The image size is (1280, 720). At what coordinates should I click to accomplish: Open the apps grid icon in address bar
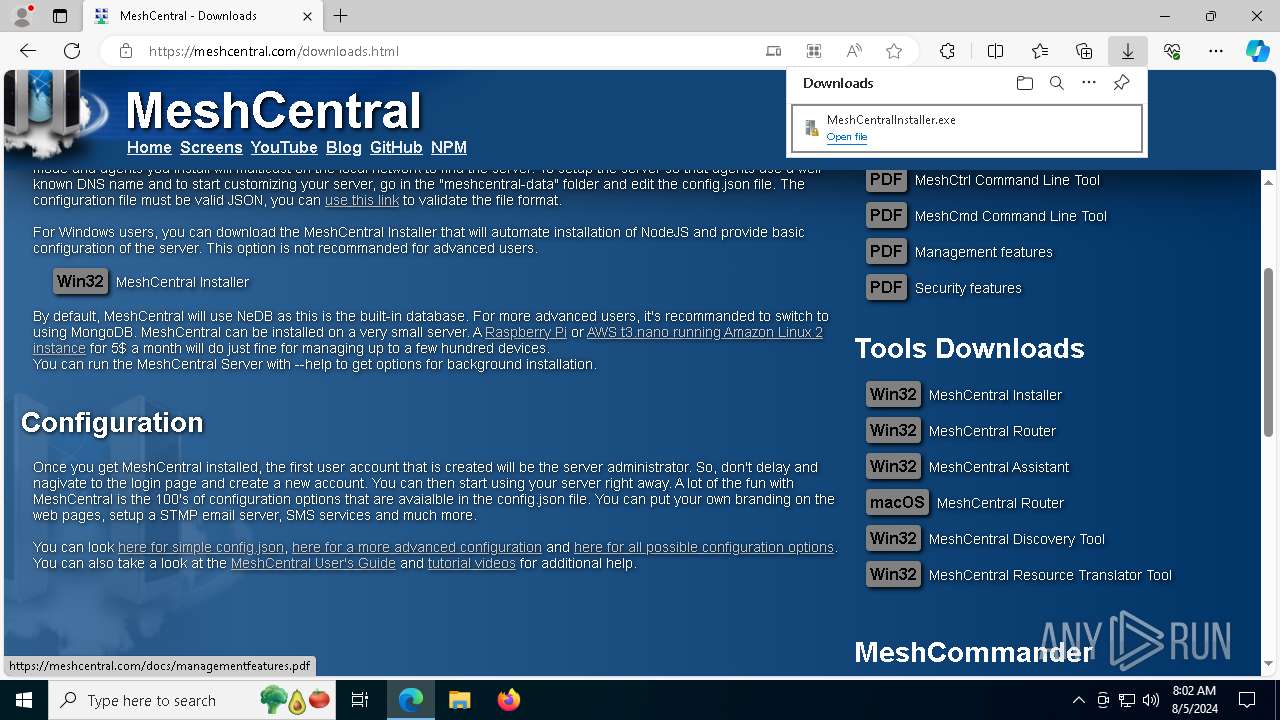814,51
